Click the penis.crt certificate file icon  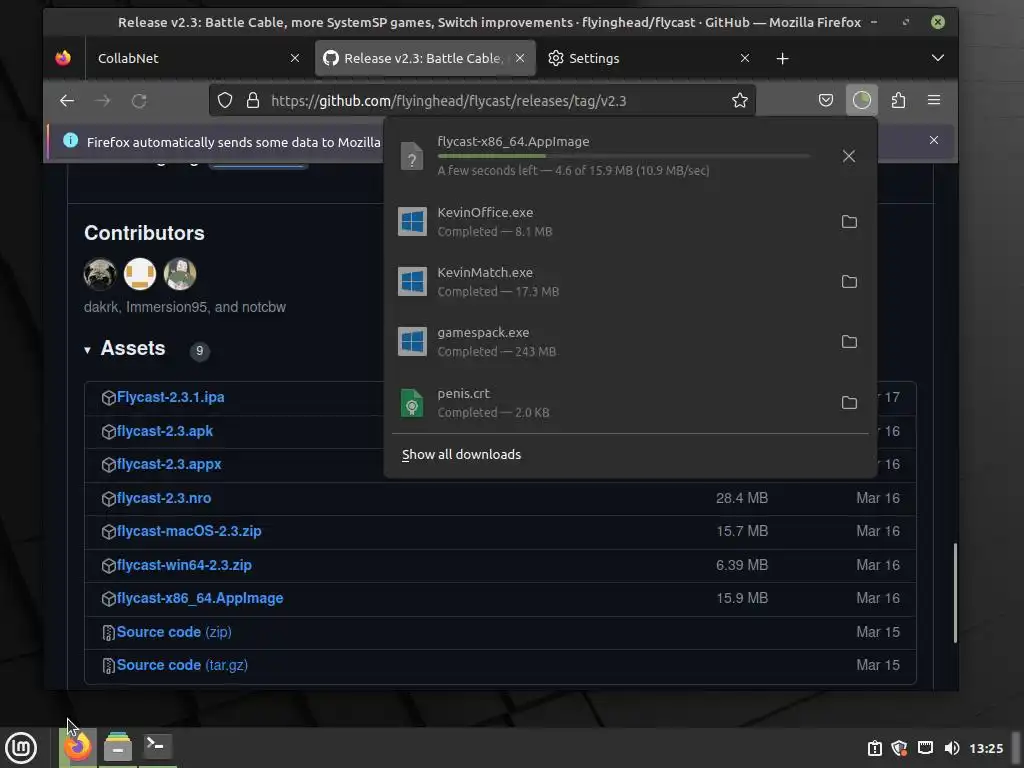point(412,403)
